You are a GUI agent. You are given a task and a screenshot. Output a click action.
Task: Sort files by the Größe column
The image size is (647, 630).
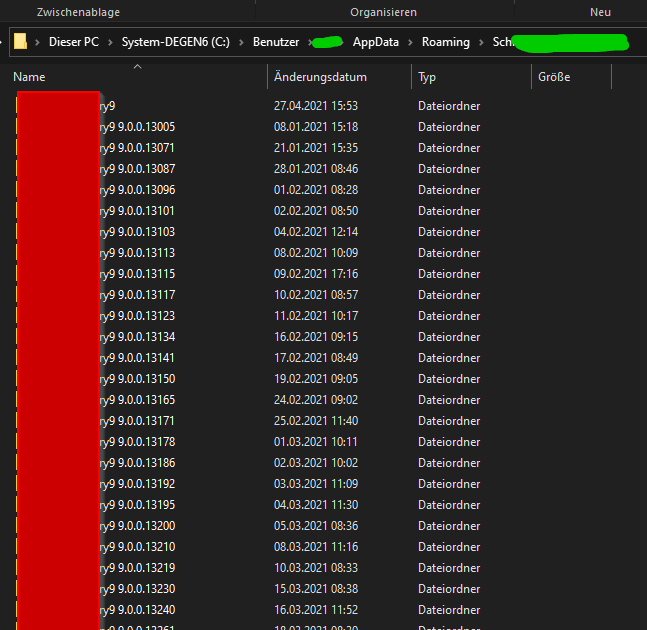click(x=555, y=77)
